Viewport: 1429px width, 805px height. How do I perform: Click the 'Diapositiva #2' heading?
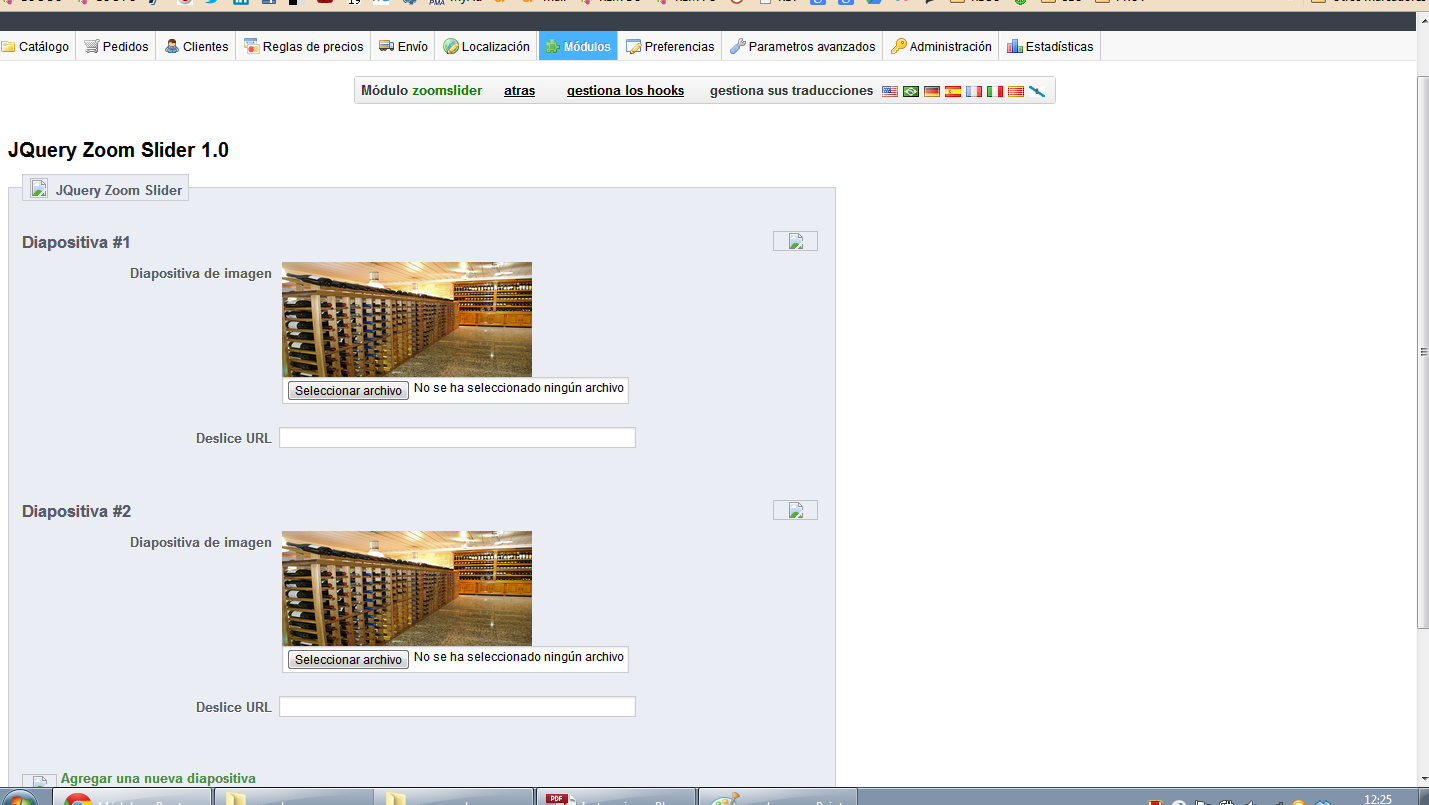click(x=76, y=511)
